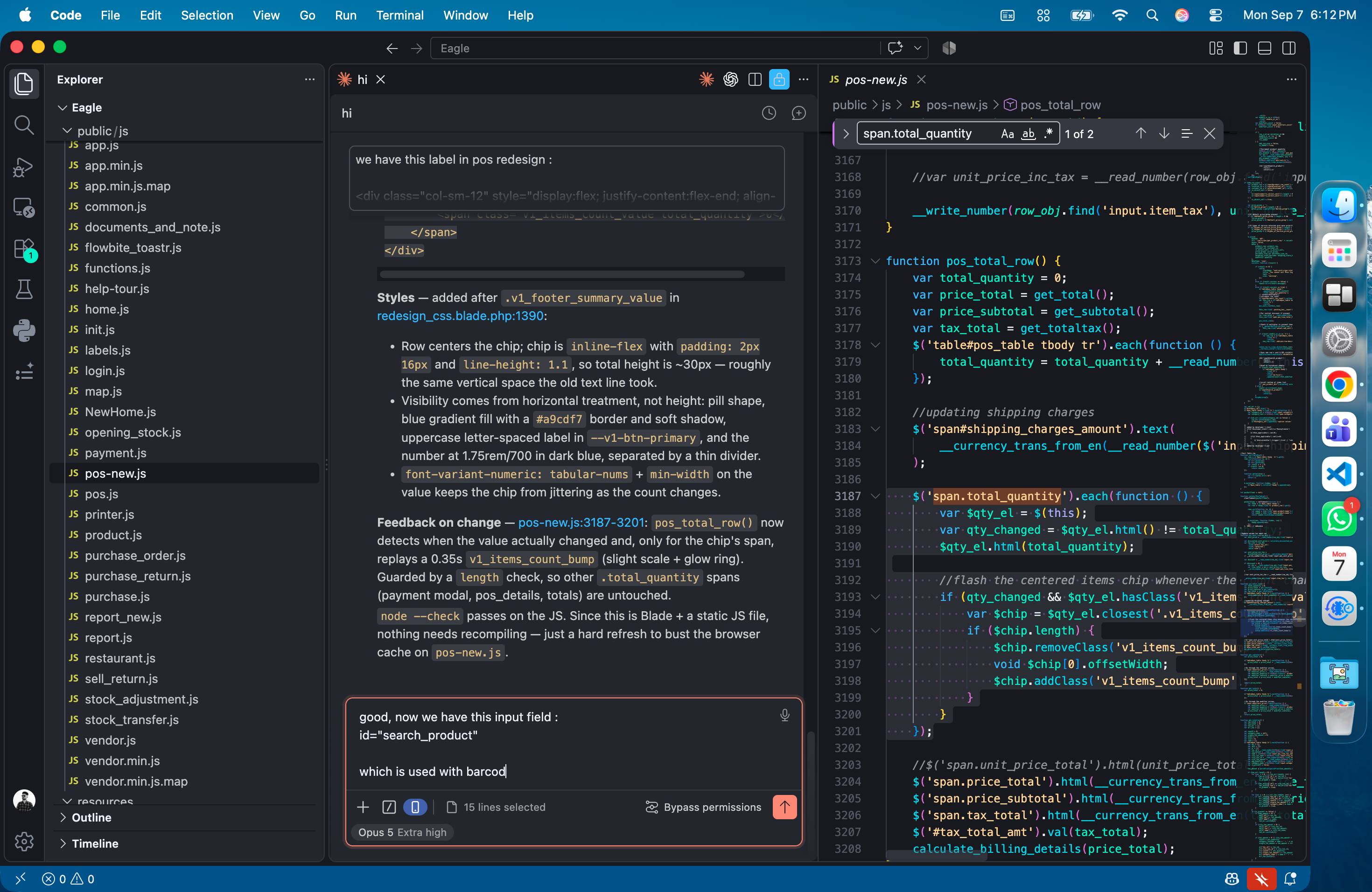Open the Python sidebar icon

pos(24,330)
